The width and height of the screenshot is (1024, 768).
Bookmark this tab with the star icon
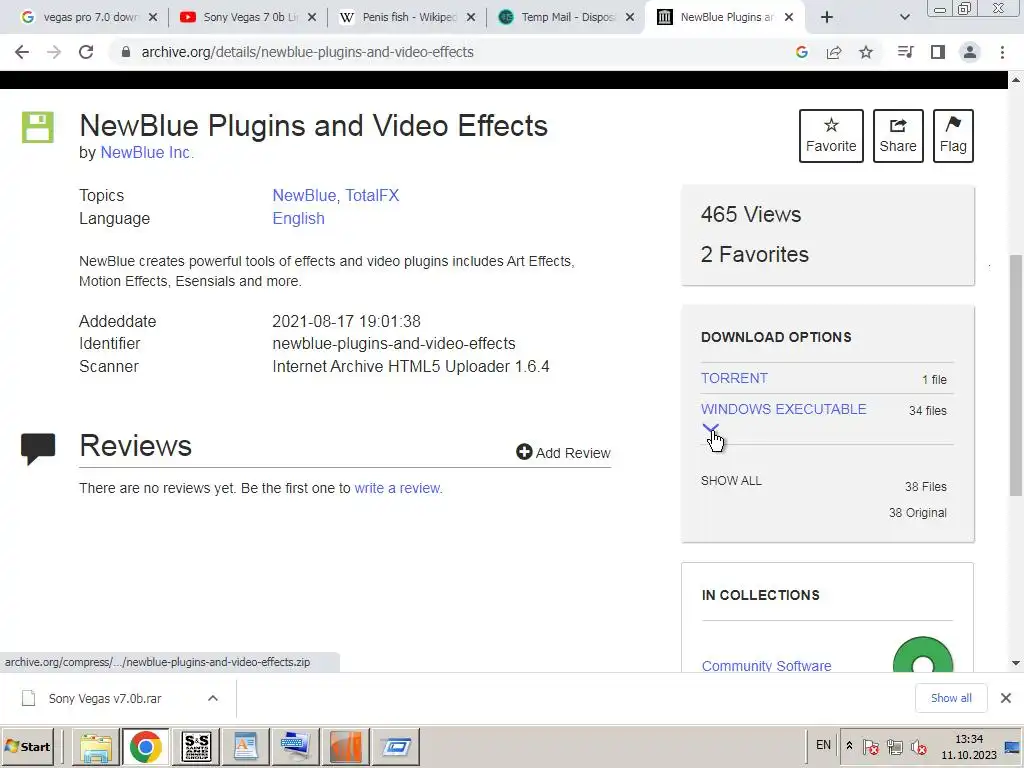click(x=866, y=52)
